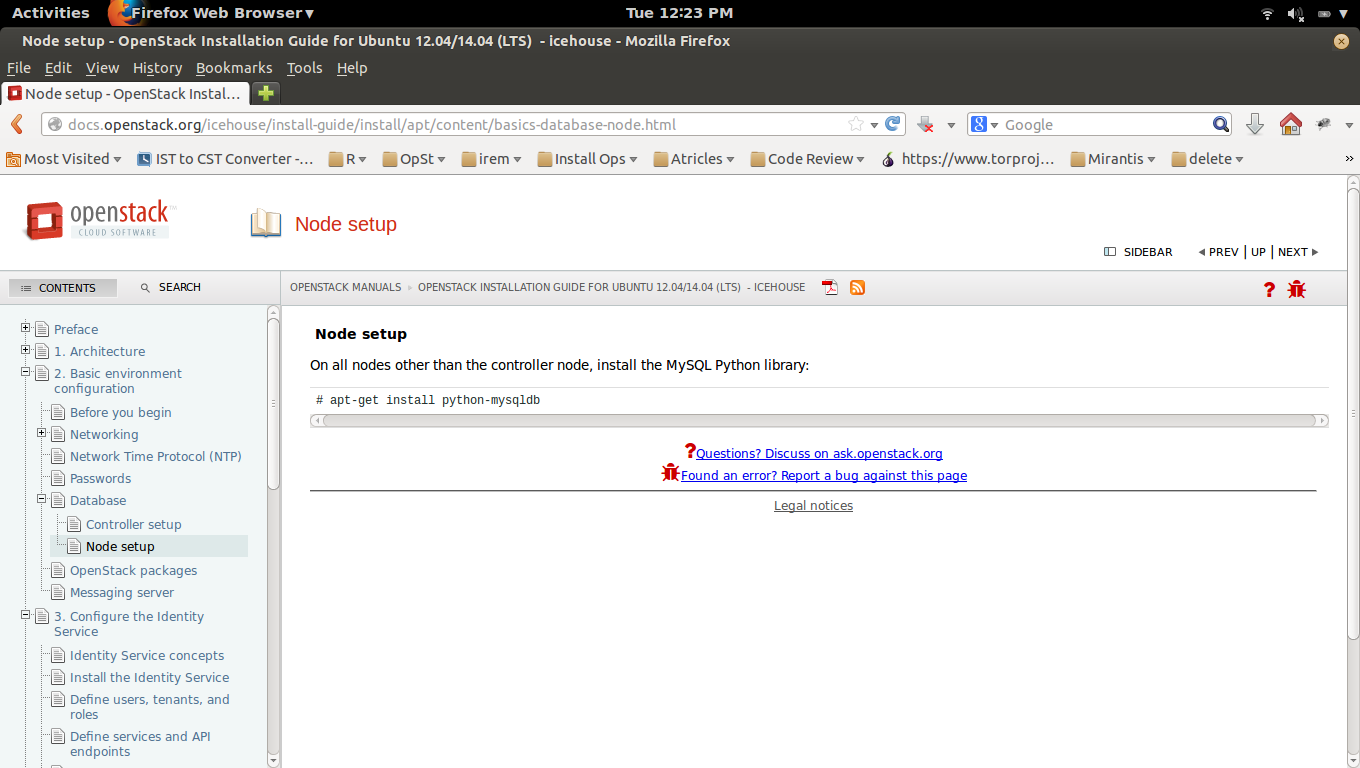Open the downloads arrow icon
Image resolution: width=1360 pixels, height=768 pixels.
click(x=1255, y=124)
